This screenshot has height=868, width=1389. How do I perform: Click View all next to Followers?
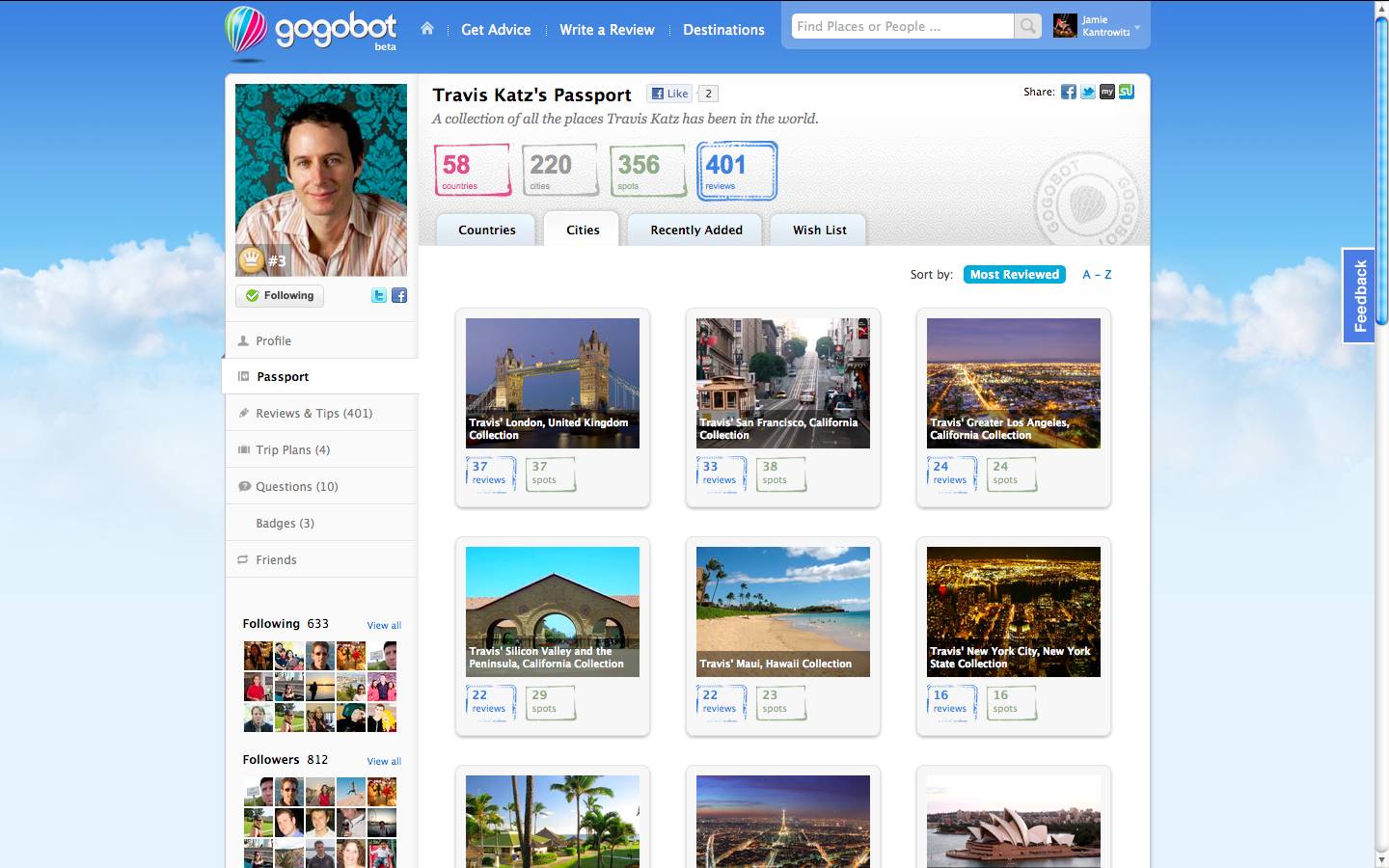pos(384,761)
